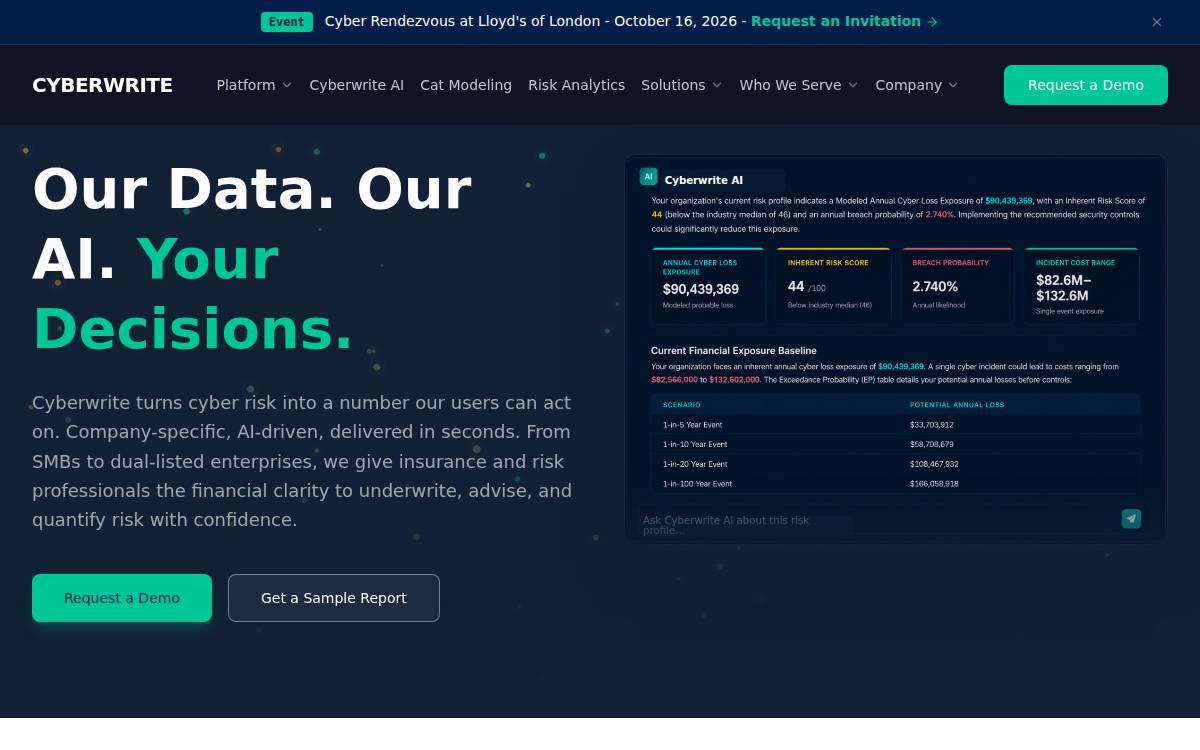Close the event announcement banner
The height and width of the screenshot is (750, 1200).
coord(1157,22)
